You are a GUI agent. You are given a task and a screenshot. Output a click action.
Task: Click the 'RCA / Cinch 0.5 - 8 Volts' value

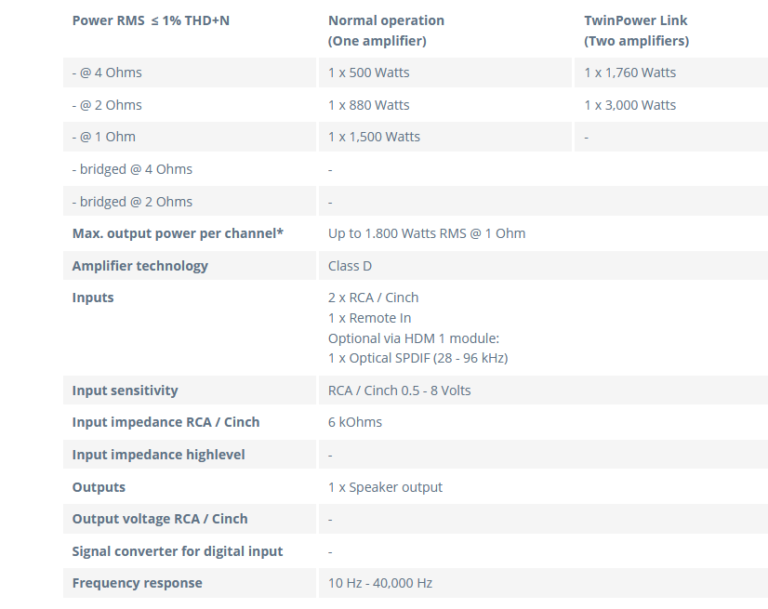(x=399, y=390)
